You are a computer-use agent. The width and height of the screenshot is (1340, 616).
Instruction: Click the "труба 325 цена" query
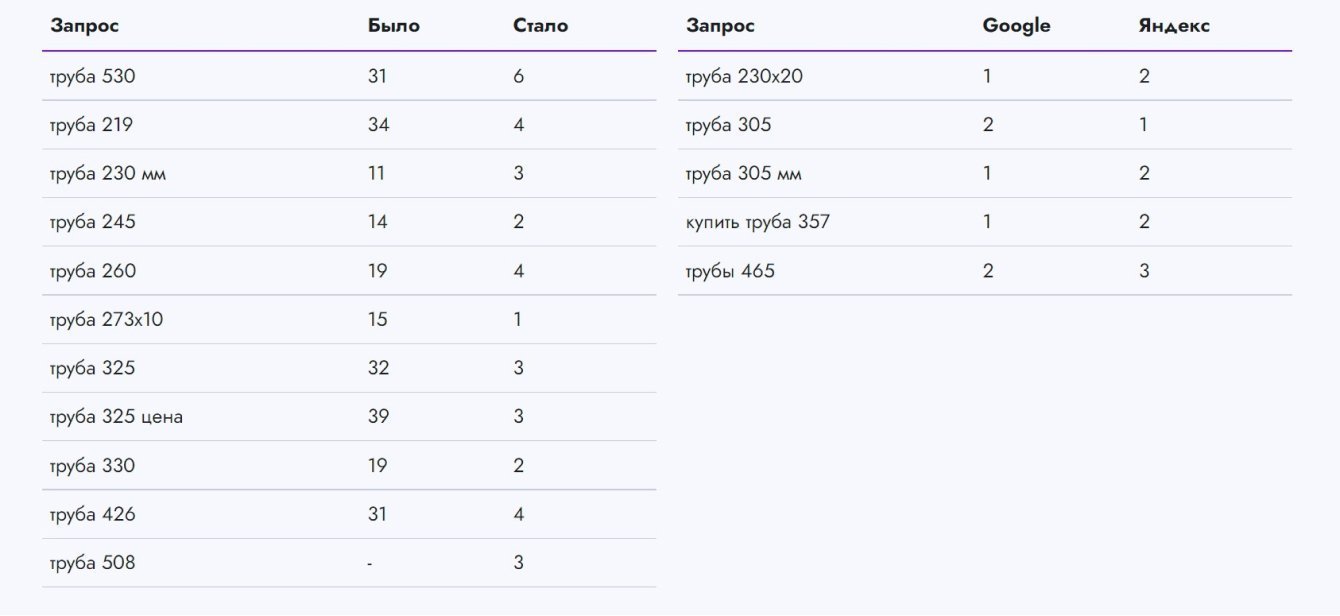(116, 417)
